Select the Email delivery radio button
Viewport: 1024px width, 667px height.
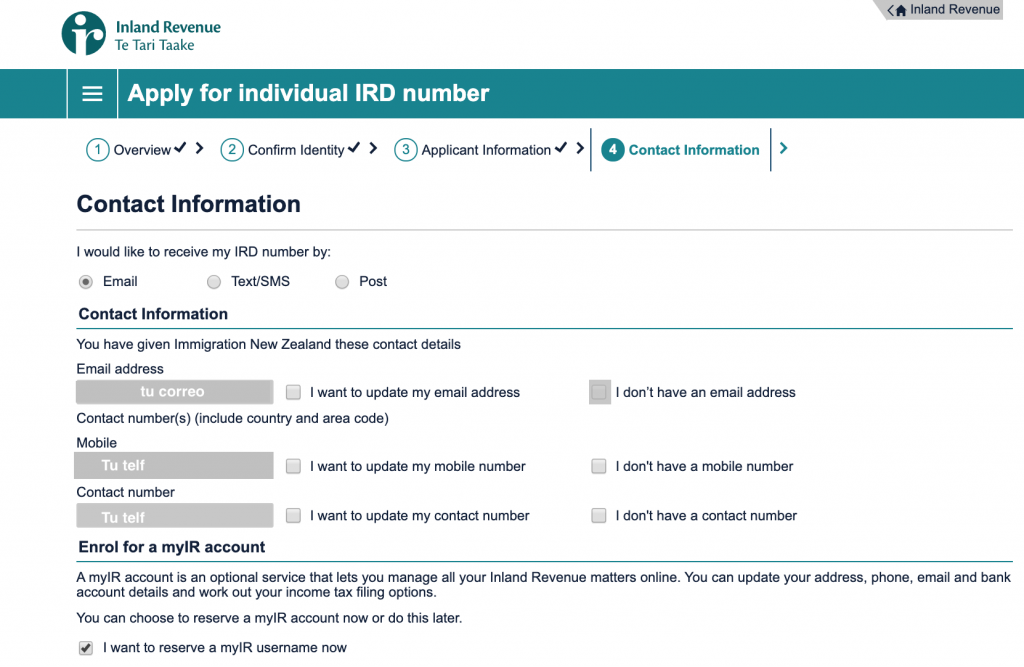point(86,282)
